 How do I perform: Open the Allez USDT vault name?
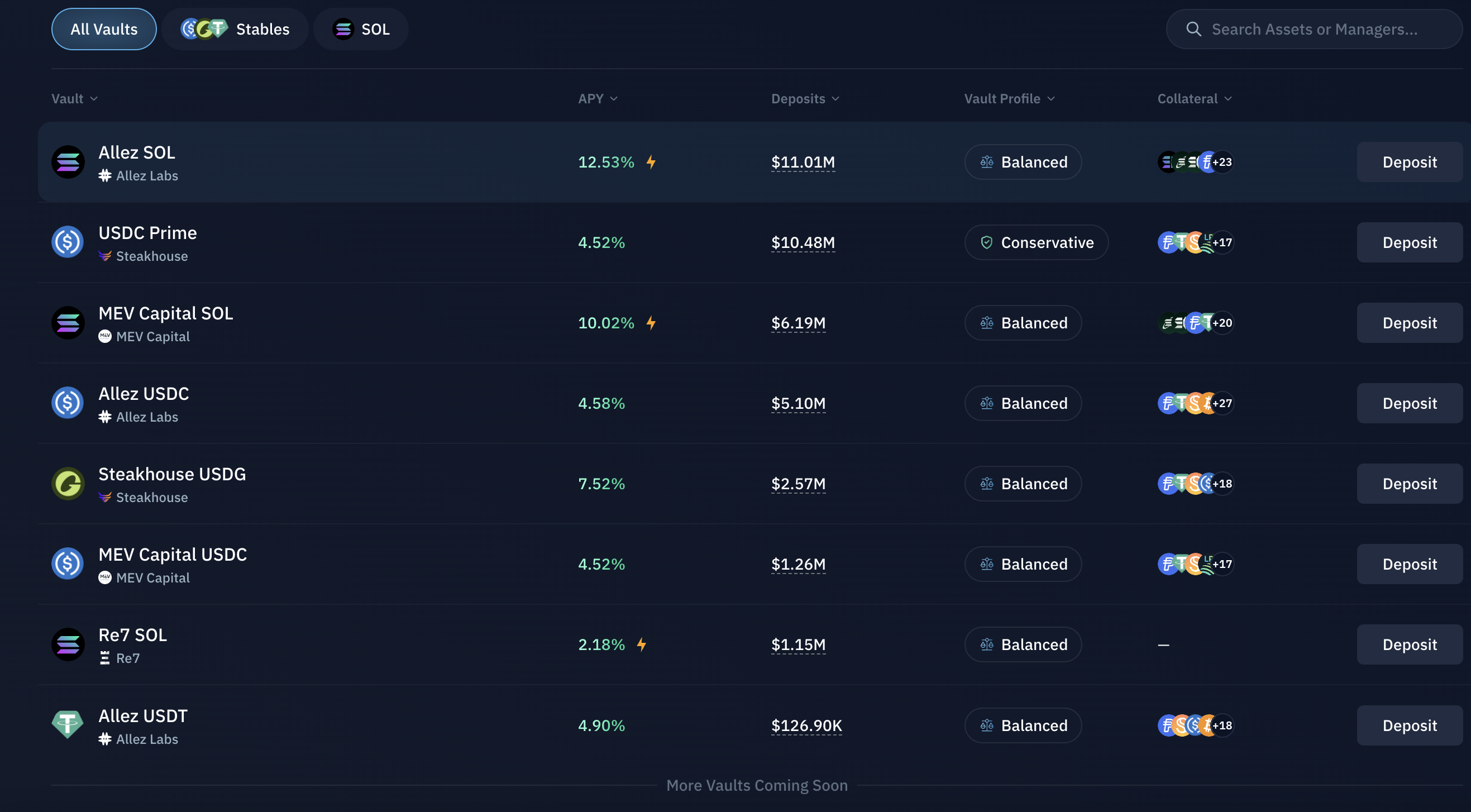tap(143, 716)
